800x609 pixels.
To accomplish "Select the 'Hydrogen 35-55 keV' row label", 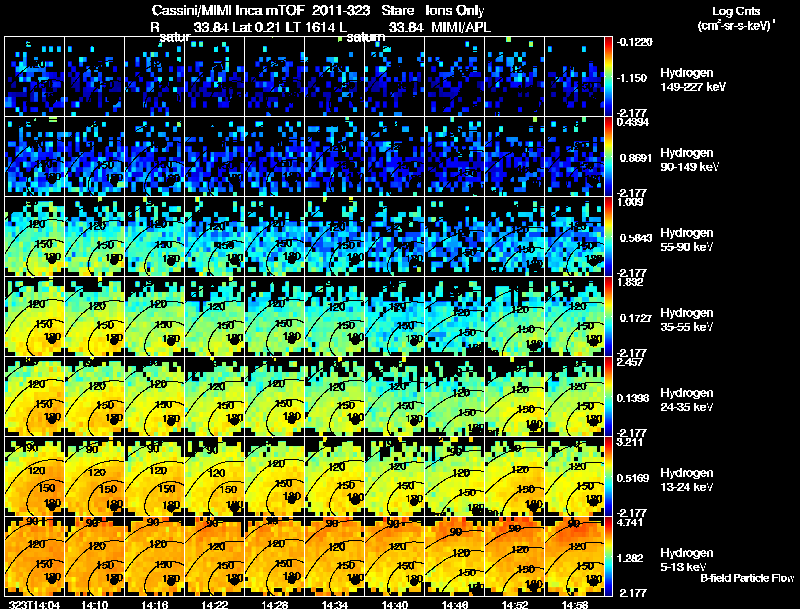I will tap(687, 320).
